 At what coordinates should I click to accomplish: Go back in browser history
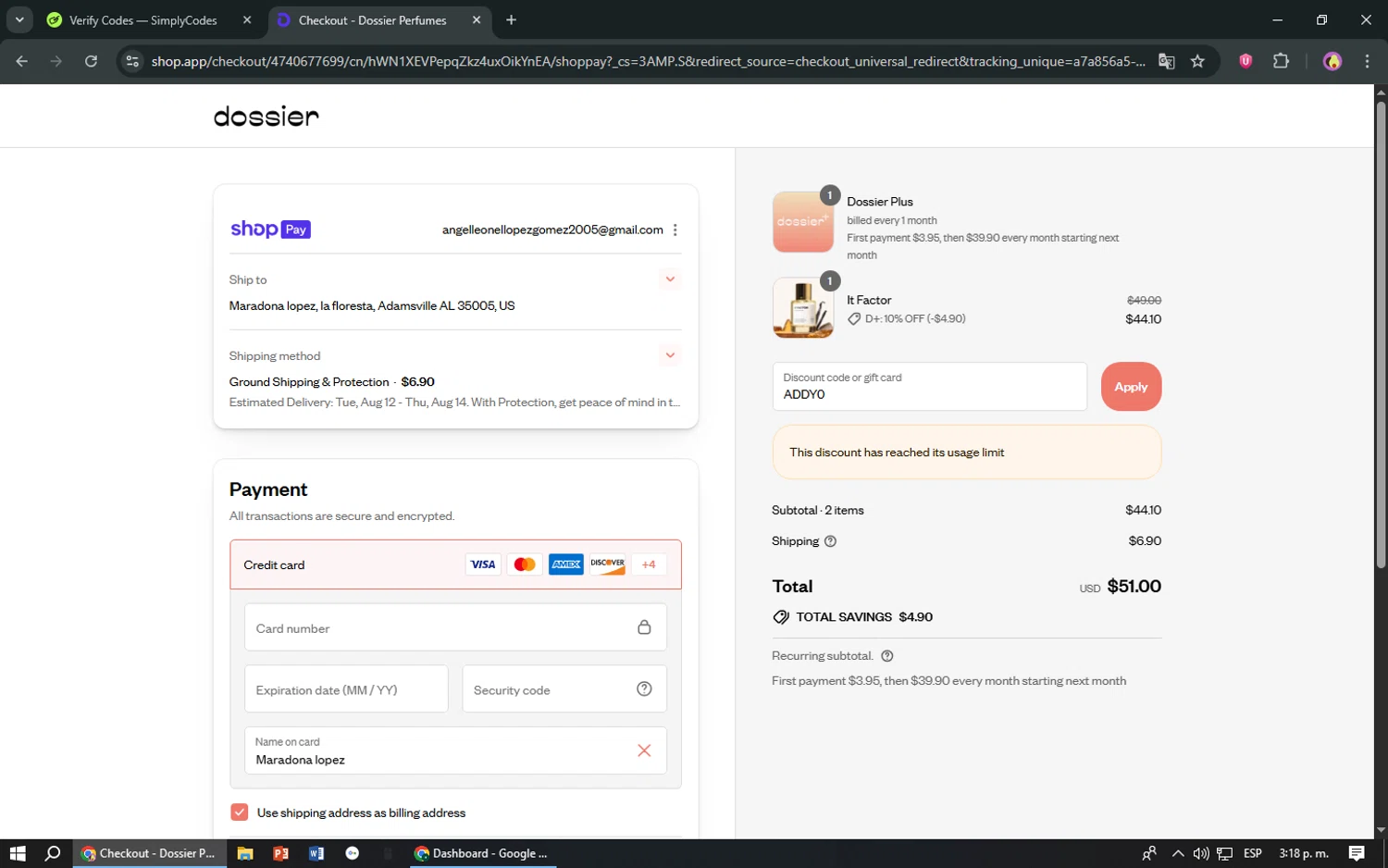22,61
